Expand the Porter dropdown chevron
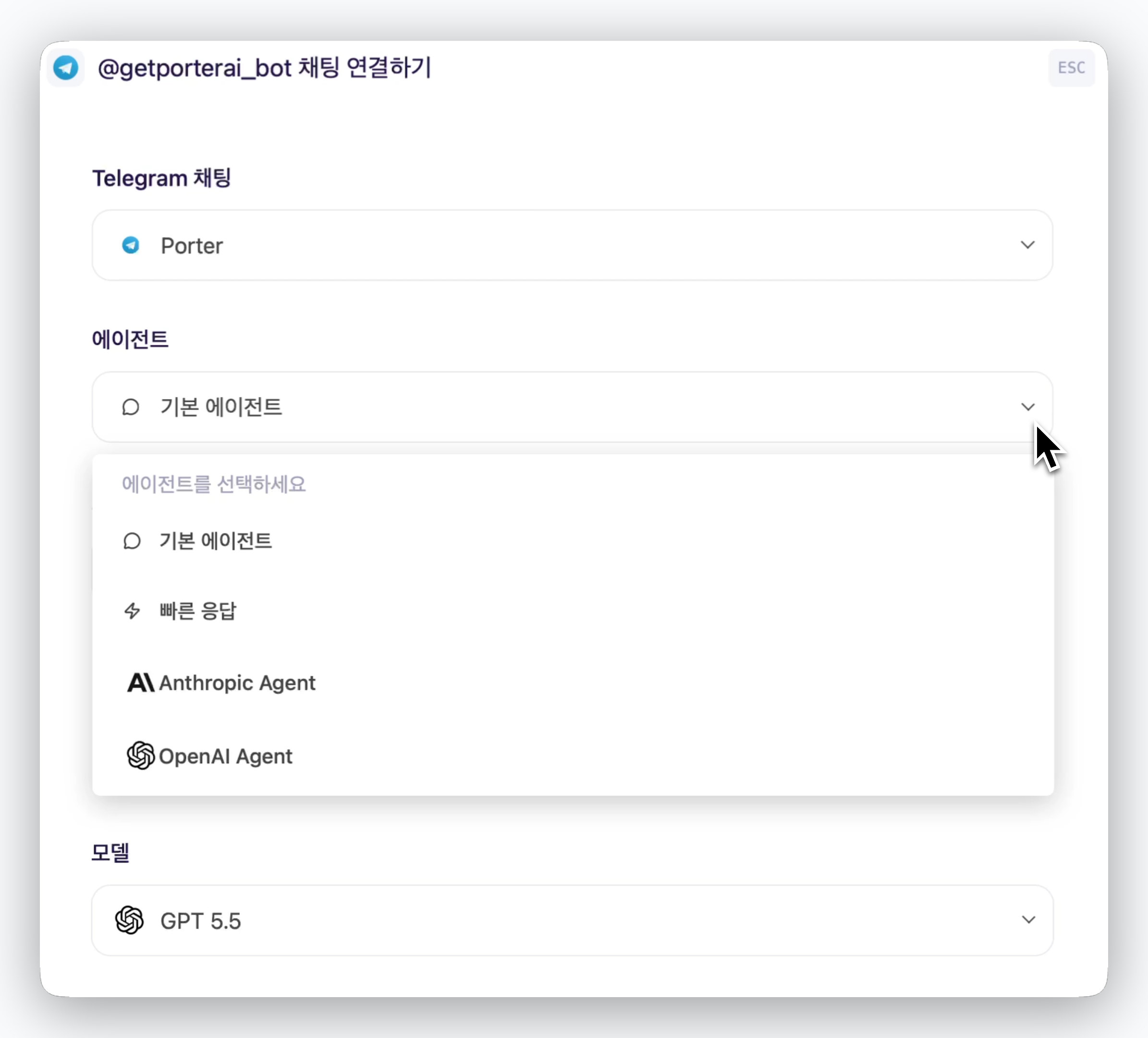This screenshot has width=1148, height=1038. [1027, 245]
